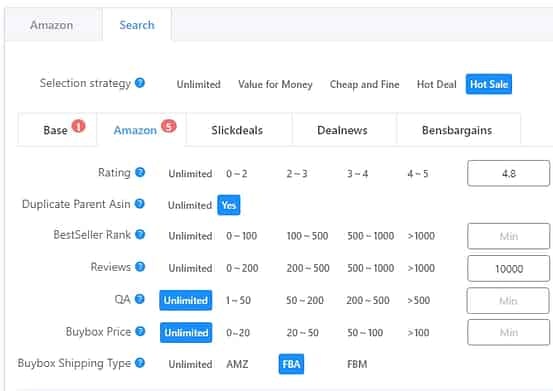Select AMZ shipping type
The height and width of the screenshot is (391, 553).
click(x=237, y=364)
